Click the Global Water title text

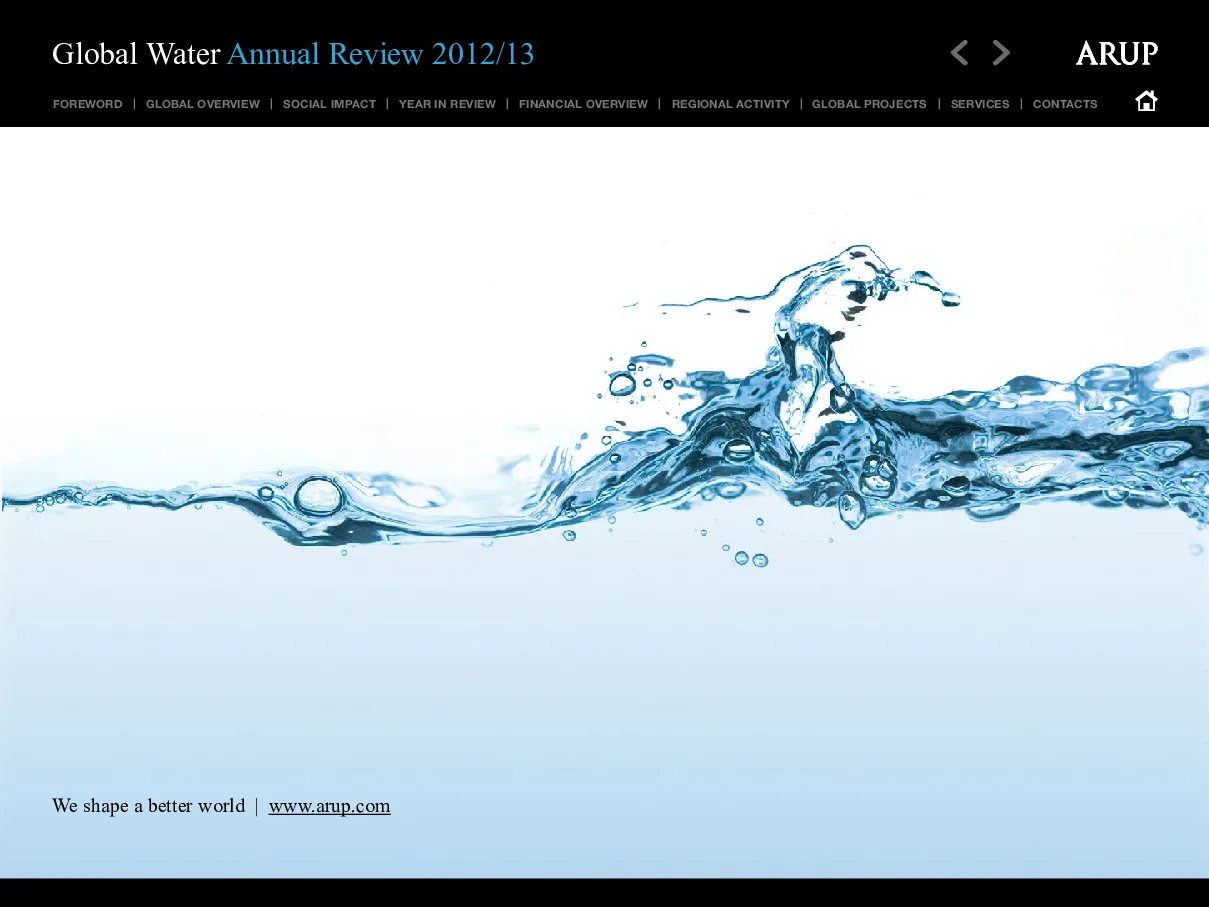click(136, 54)
